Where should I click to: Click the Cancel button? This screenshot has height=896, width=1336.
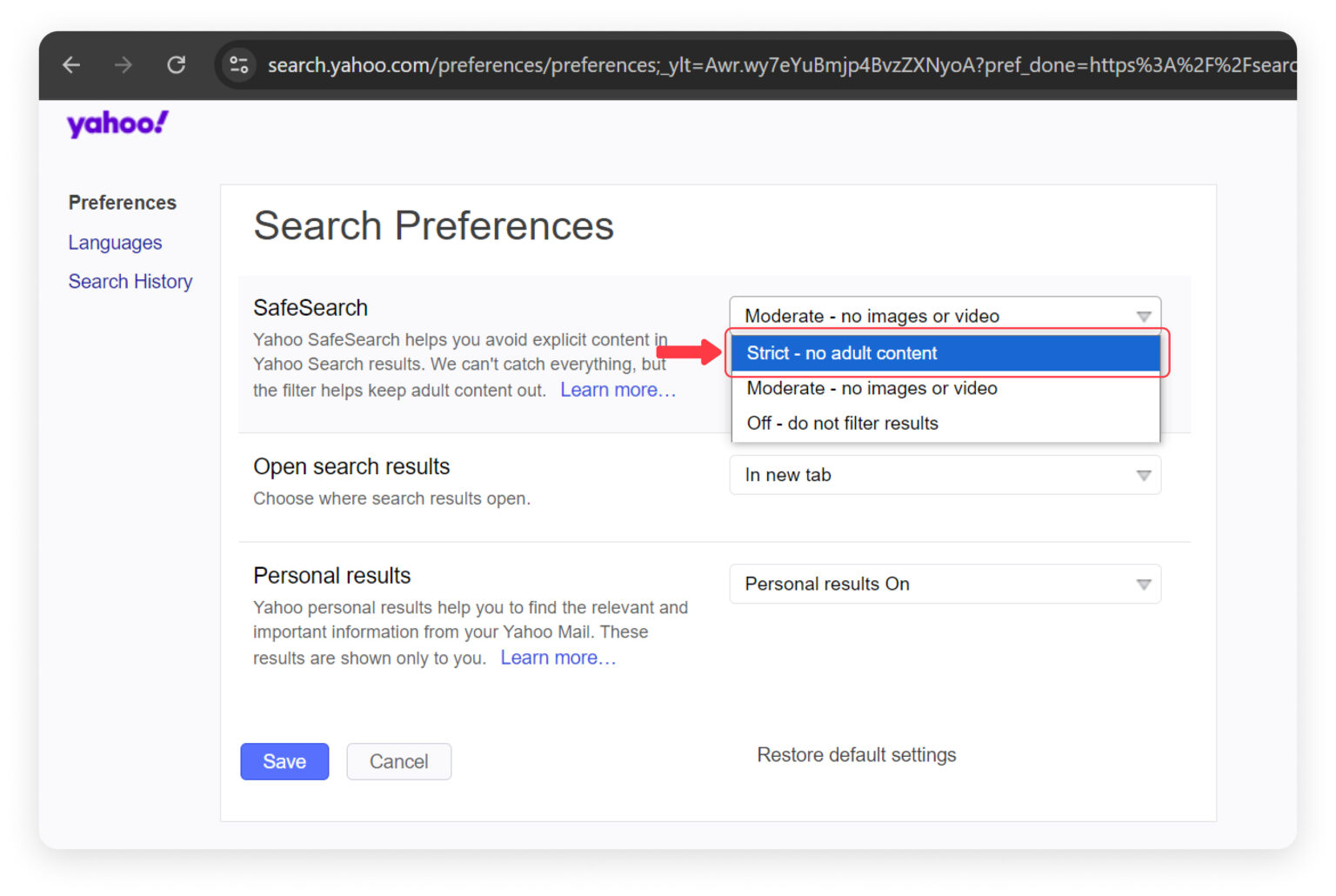[398, 761]
